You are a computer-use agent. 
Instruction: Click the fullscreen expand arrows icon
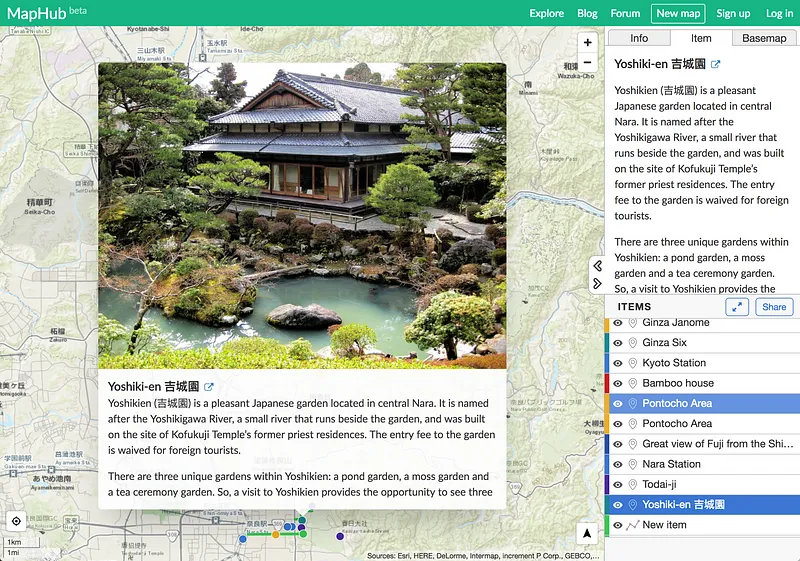click(x=736, y=307)
